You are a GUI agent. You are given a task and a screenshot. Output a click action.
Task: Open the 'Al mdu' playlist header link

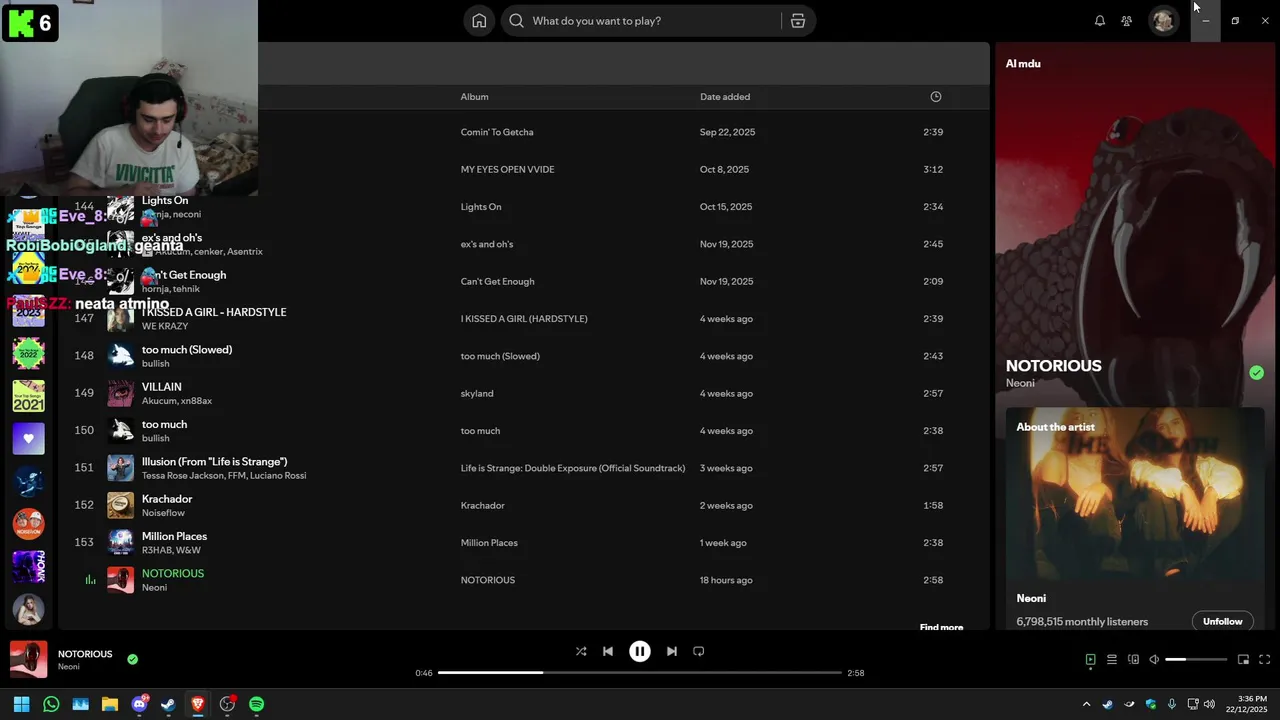1023,63
